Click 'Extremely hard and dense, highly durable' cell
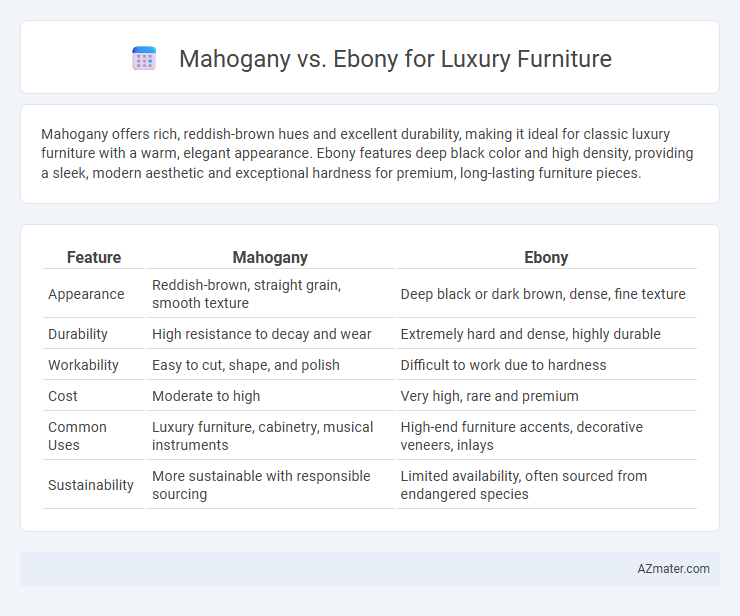 click(x=546, y=334)
